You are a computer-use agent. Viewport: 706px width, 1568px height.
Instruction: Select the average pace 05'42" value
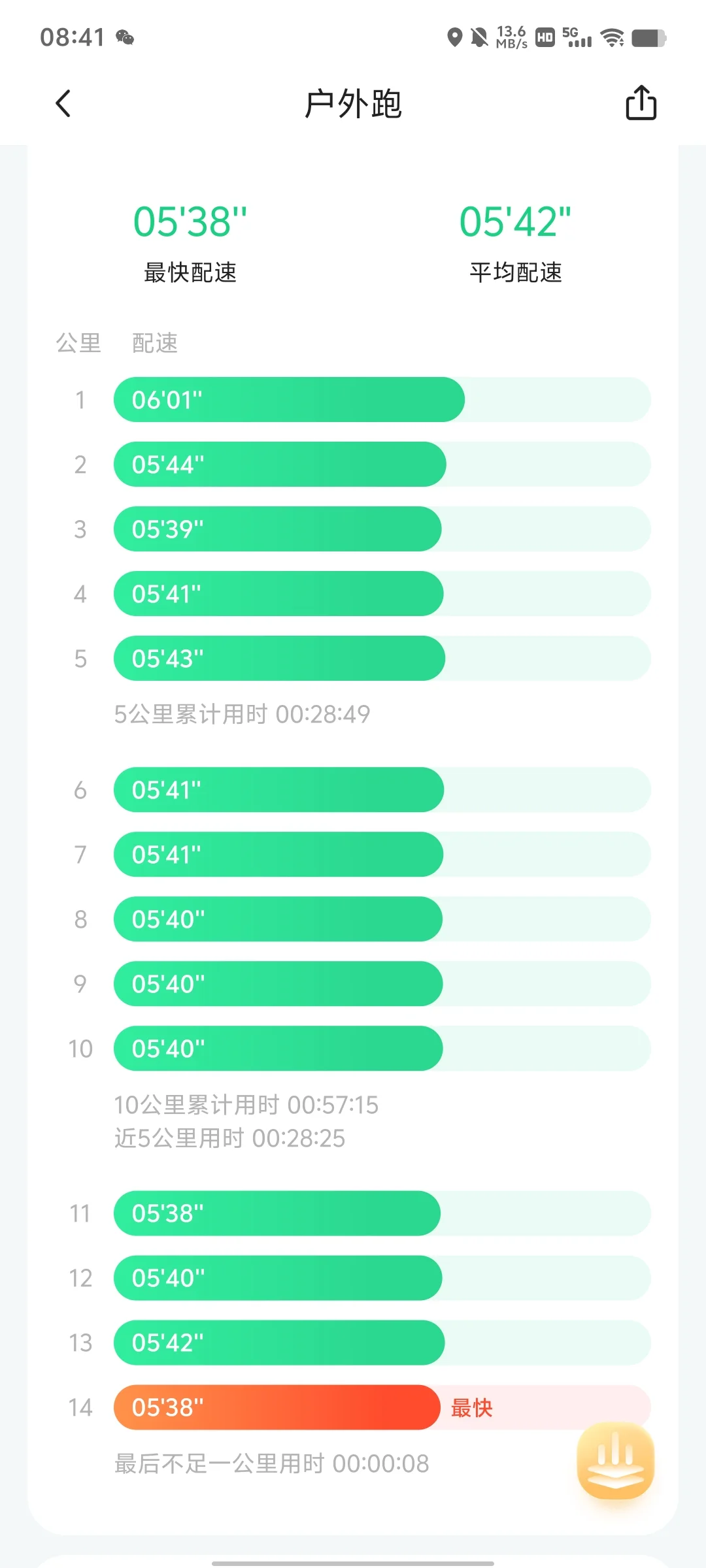515,221
